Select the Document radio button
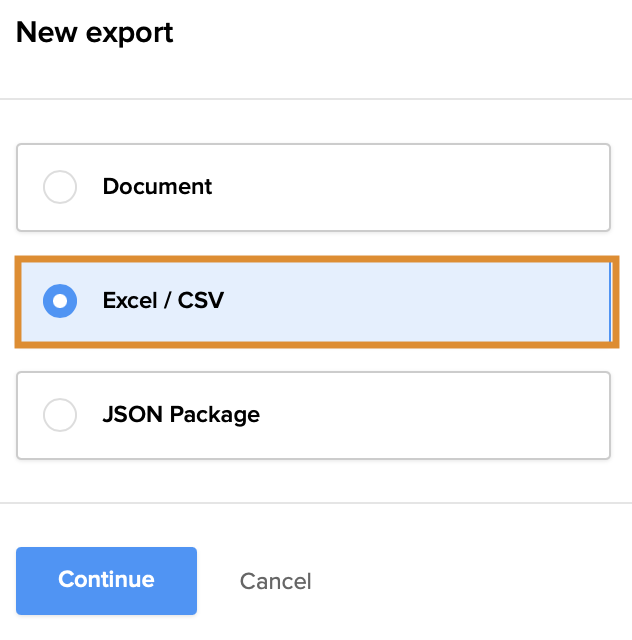The height and width of the screenshot is (640, 632). click(x=60, y=187)
